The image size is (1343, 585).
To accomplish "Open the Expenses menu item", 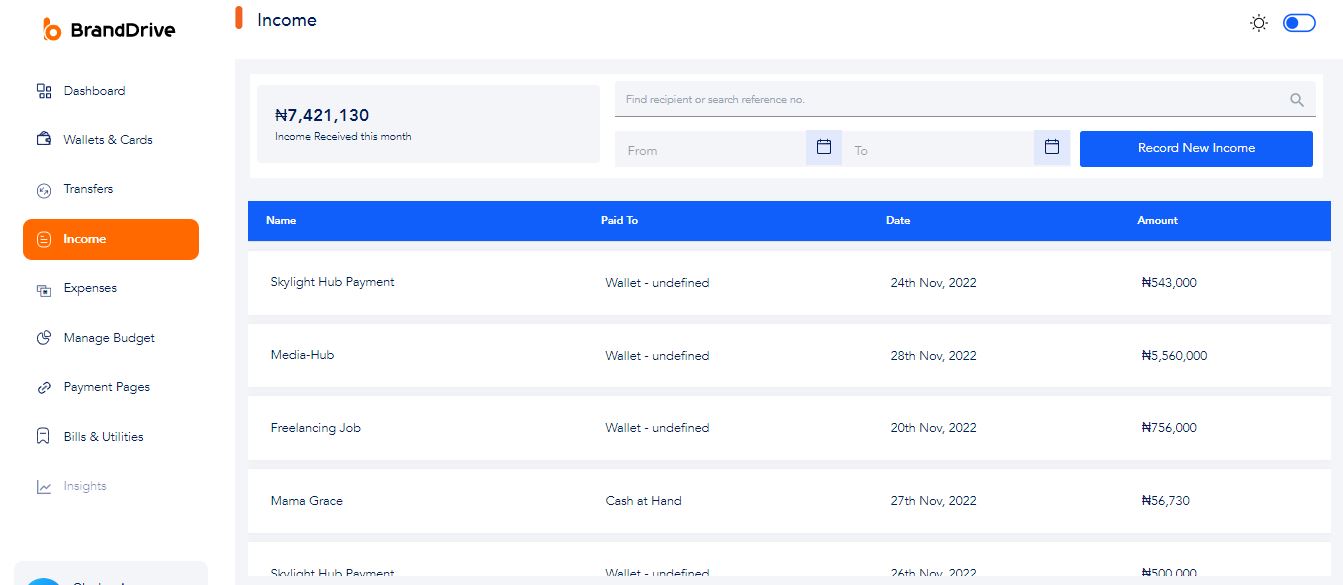I will point(90,288).
